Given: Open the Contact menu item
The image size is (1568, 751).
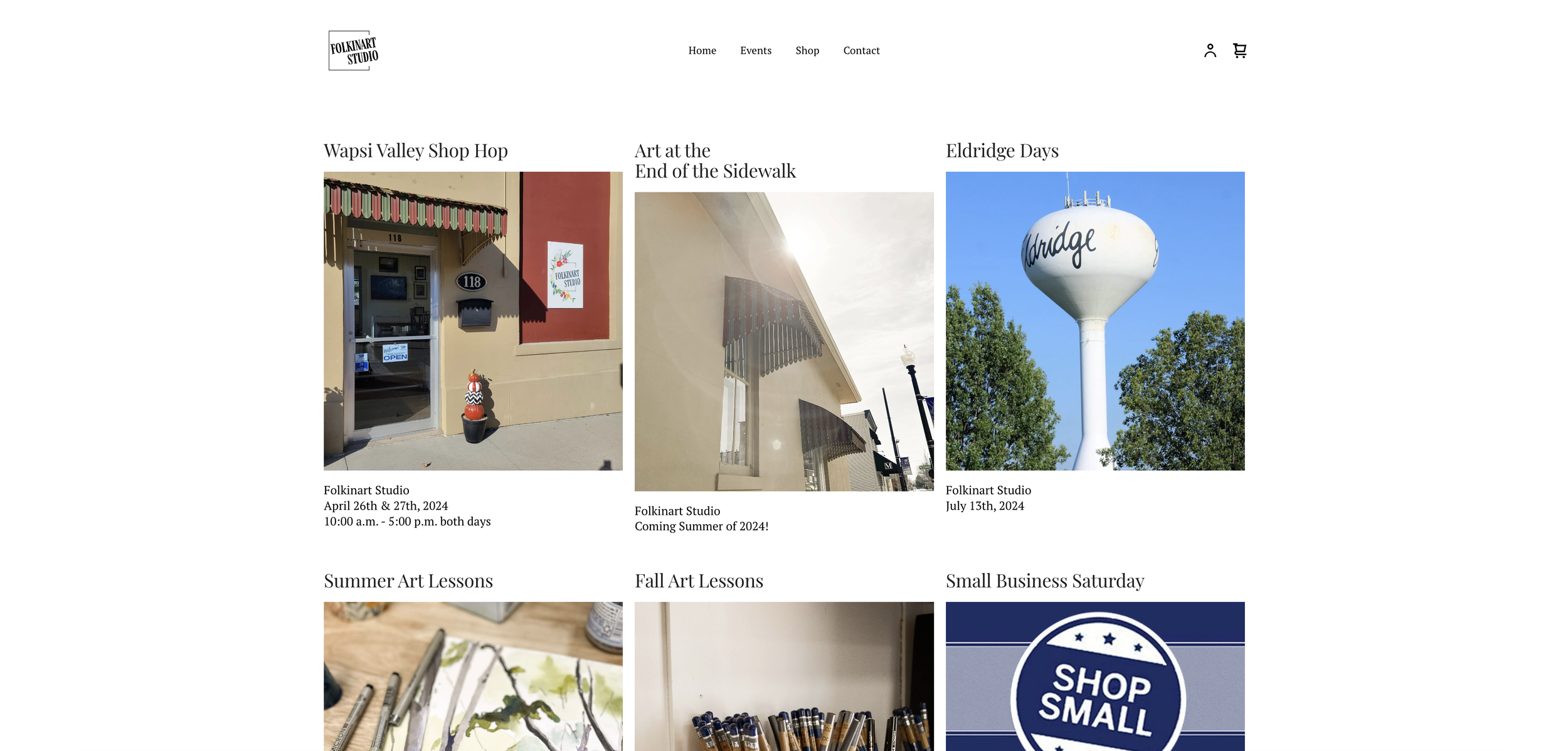Looking at the screenshot, I should pyautogui.click(x=861, y=50).
